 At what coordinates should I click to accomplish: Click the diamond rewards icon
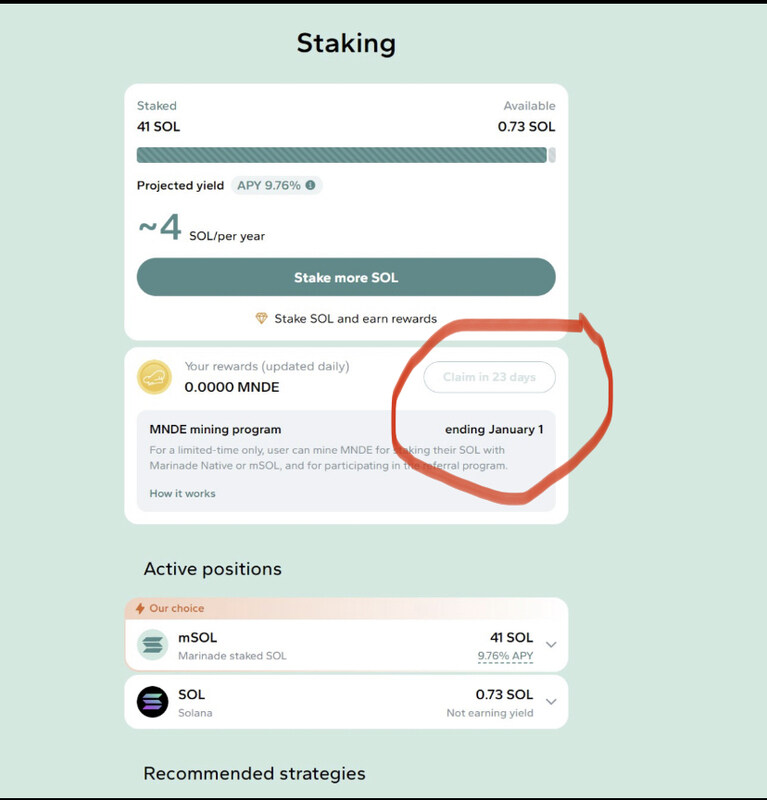pyautogui.click(x=261, y=318)
